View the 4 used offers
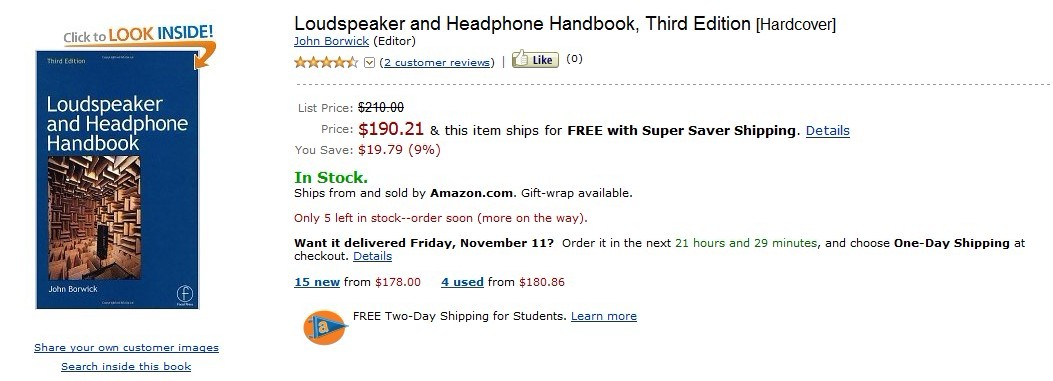 [462, 282]
